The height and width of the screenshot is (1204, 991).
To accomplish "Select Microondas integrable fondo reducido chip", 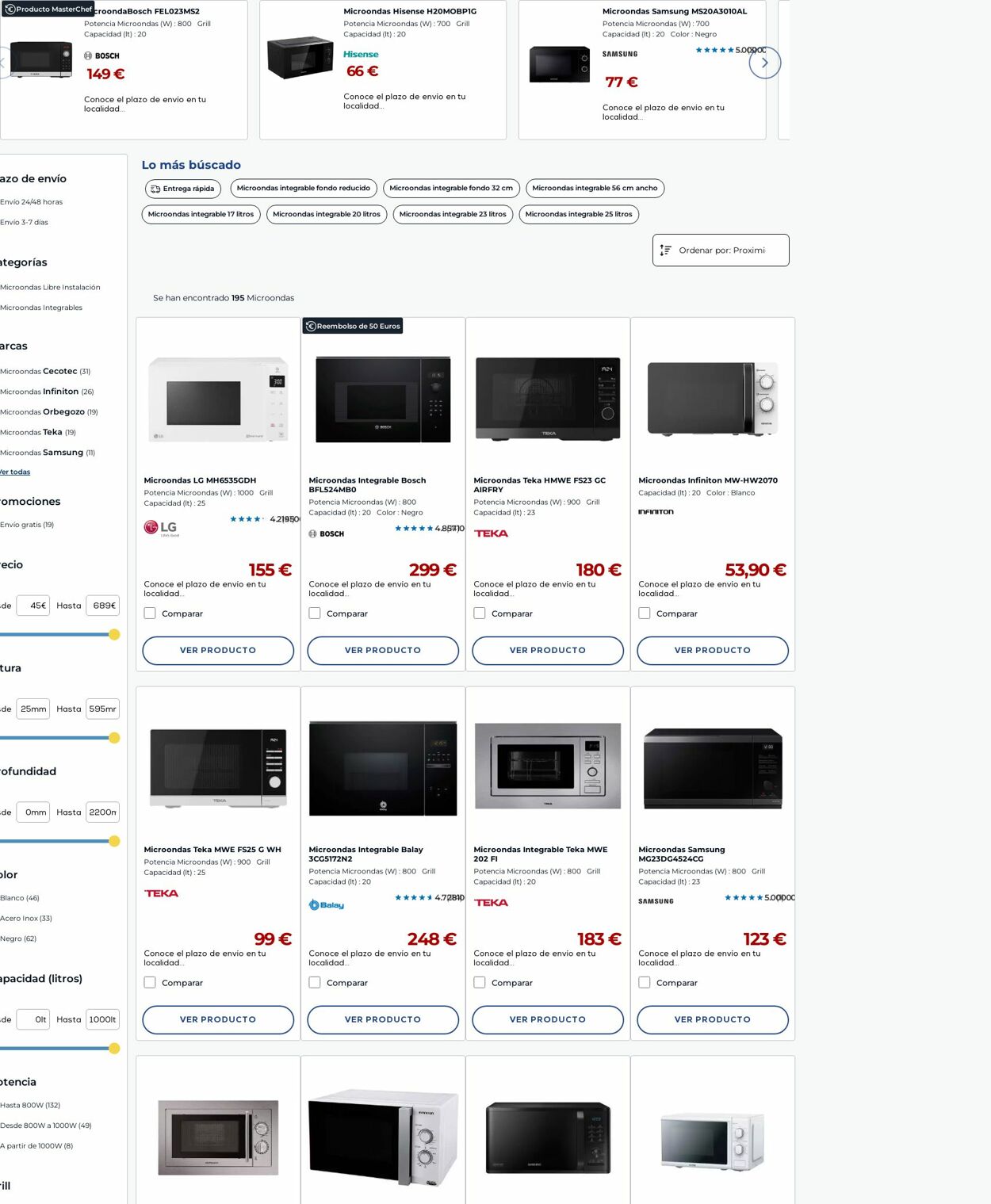I will [x=304, y=189].
